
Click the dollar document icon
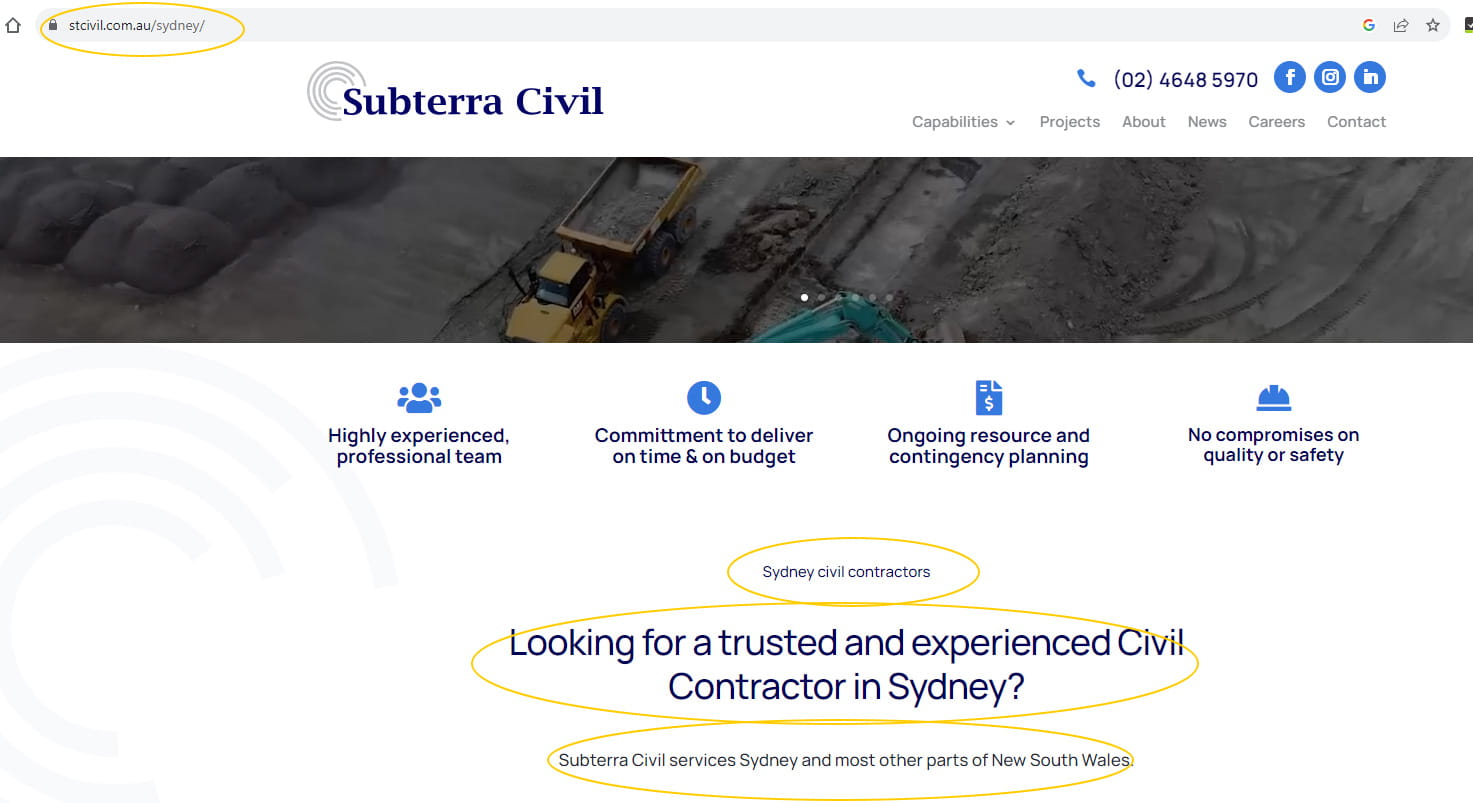coord(989,398)
